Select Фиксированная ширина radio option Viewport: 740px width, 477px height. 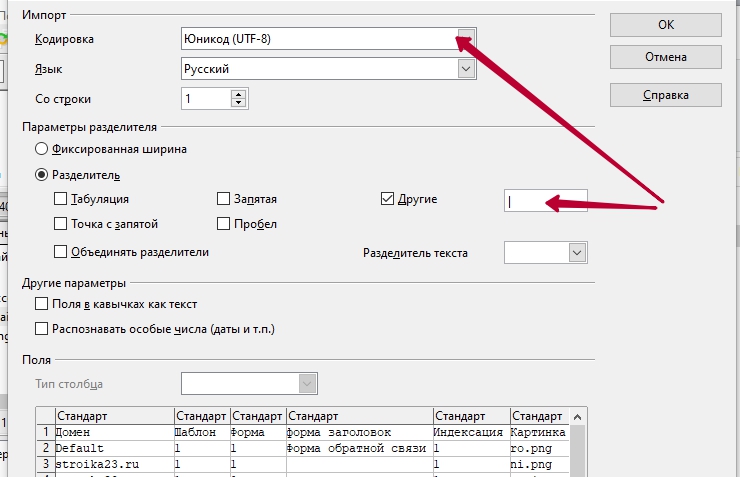[42, 149]
